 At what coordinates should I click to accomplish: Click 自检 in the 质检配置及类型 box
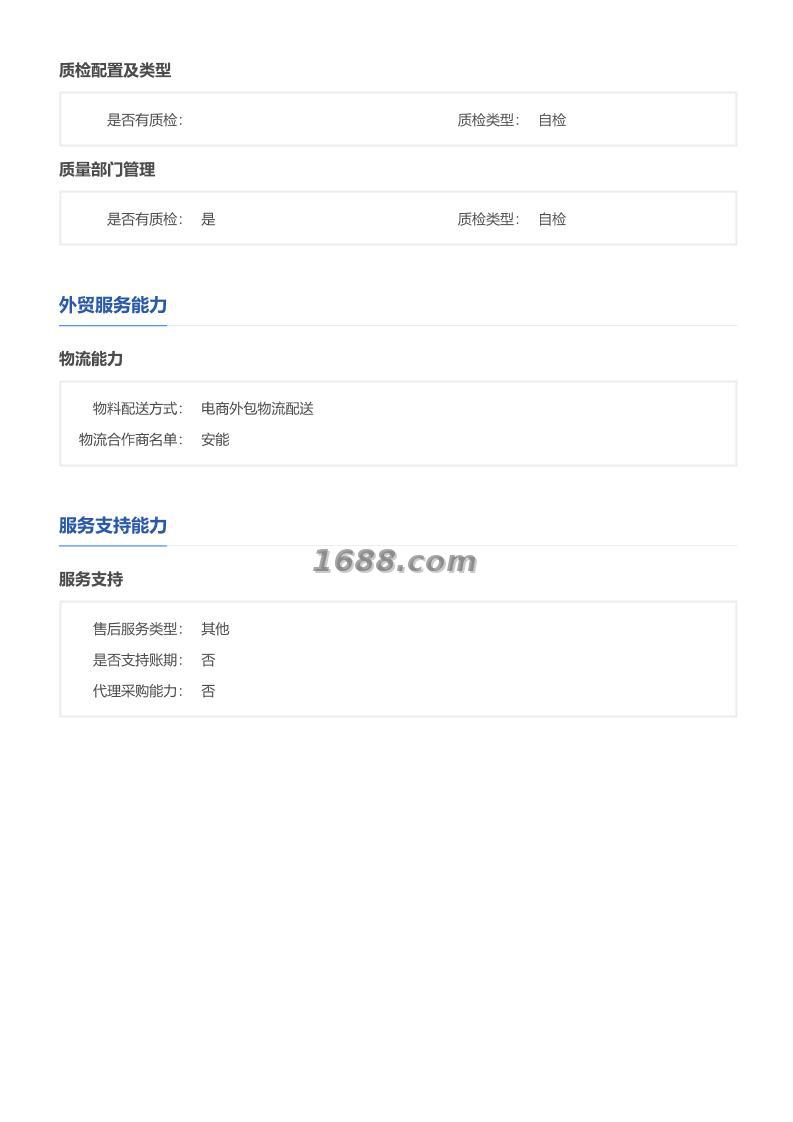[x=552, y=119]
